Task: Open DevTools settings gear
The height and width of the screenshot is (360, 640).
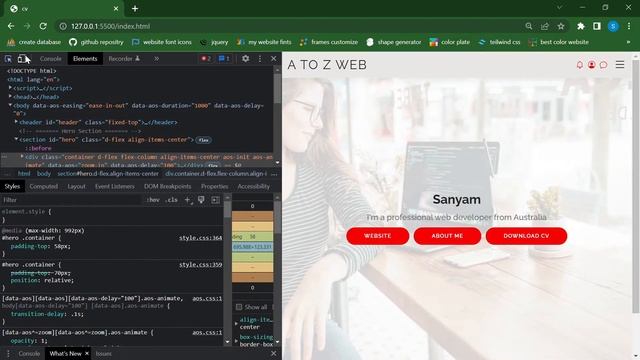Action: 245,59
